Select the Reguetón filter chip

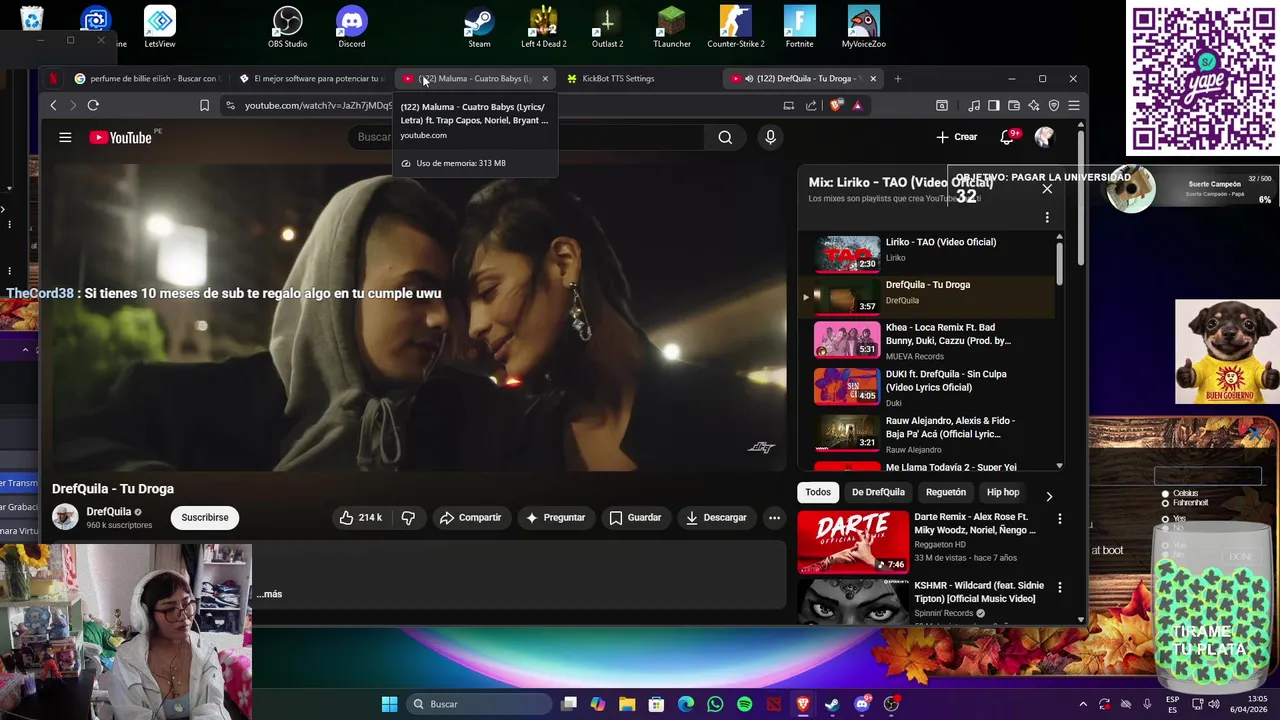946,492
